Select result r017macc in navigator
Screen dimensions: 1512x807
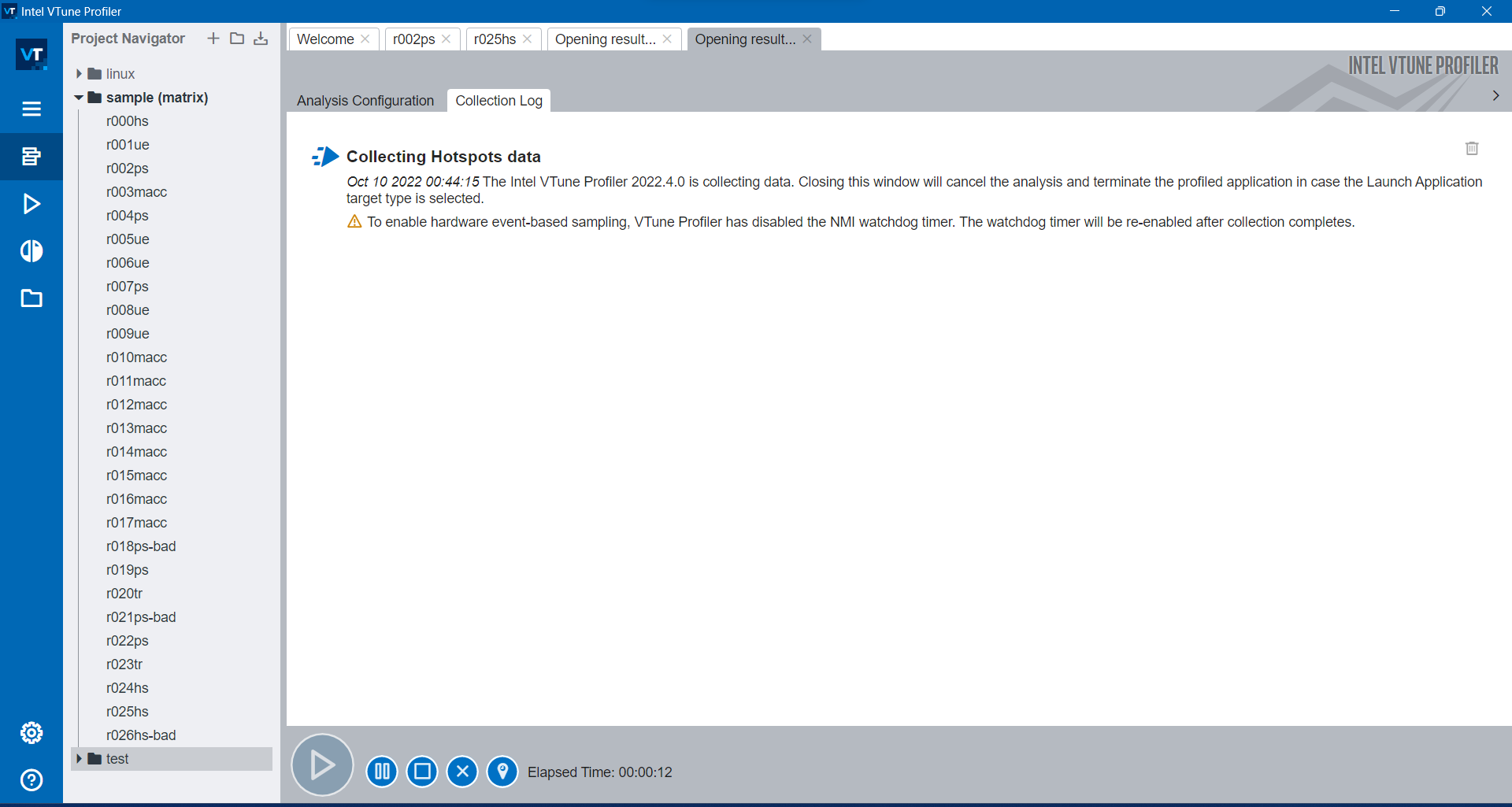(136, 523)
